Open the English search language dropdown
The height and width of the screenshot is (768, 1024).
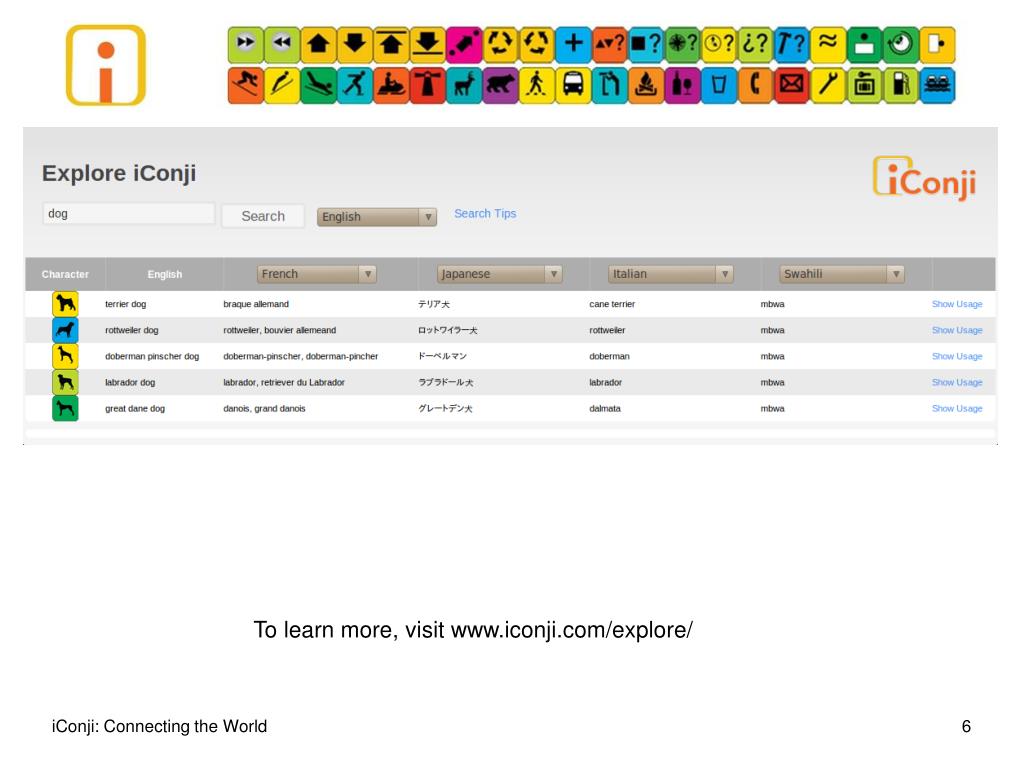(x=377, y=217)
